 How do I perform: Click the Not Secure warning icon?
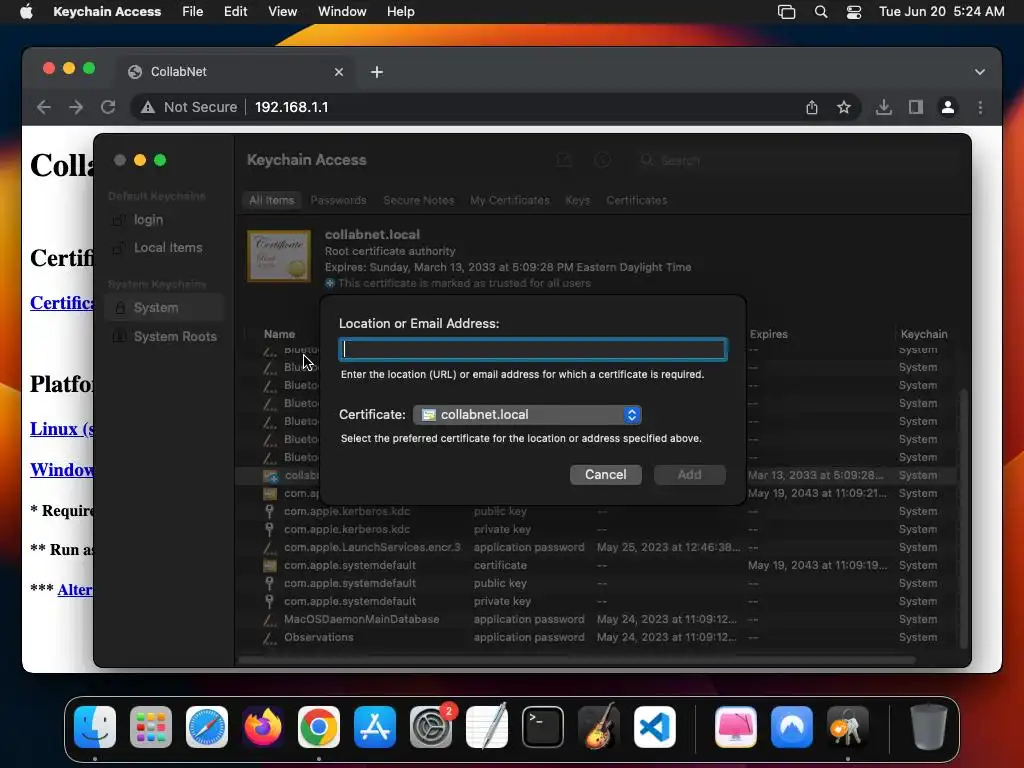click(x=148, y=107)
